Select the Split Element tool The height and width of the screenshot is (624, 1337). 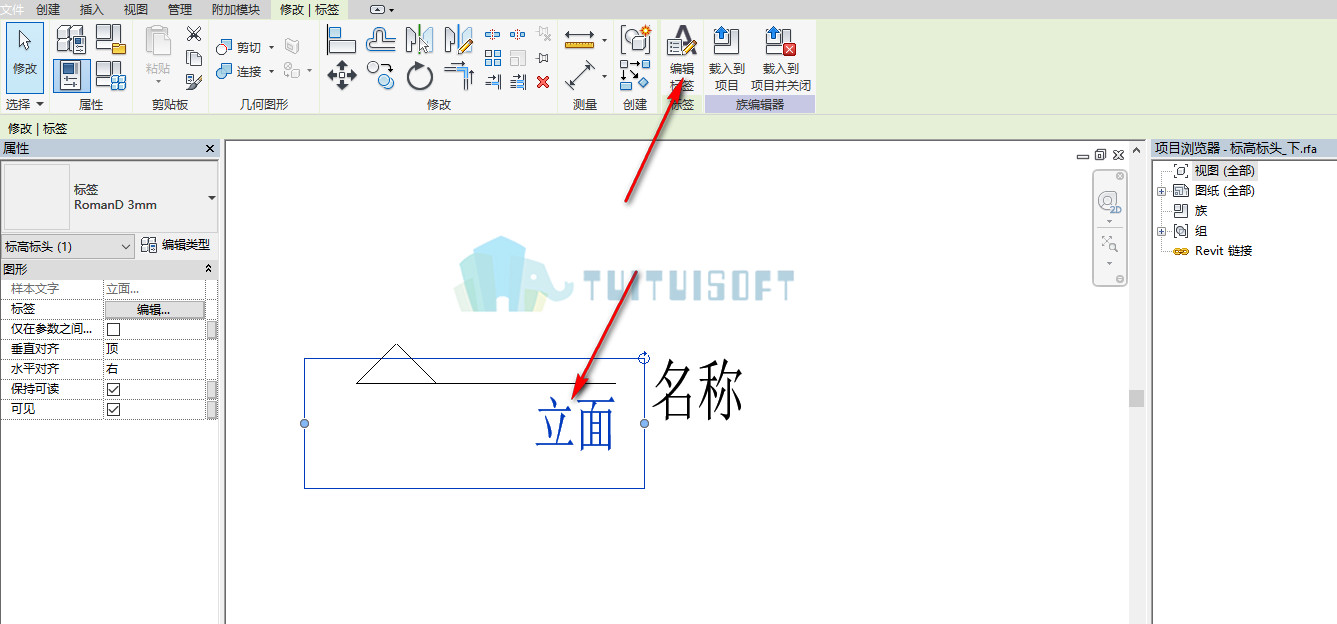[492, 34]
